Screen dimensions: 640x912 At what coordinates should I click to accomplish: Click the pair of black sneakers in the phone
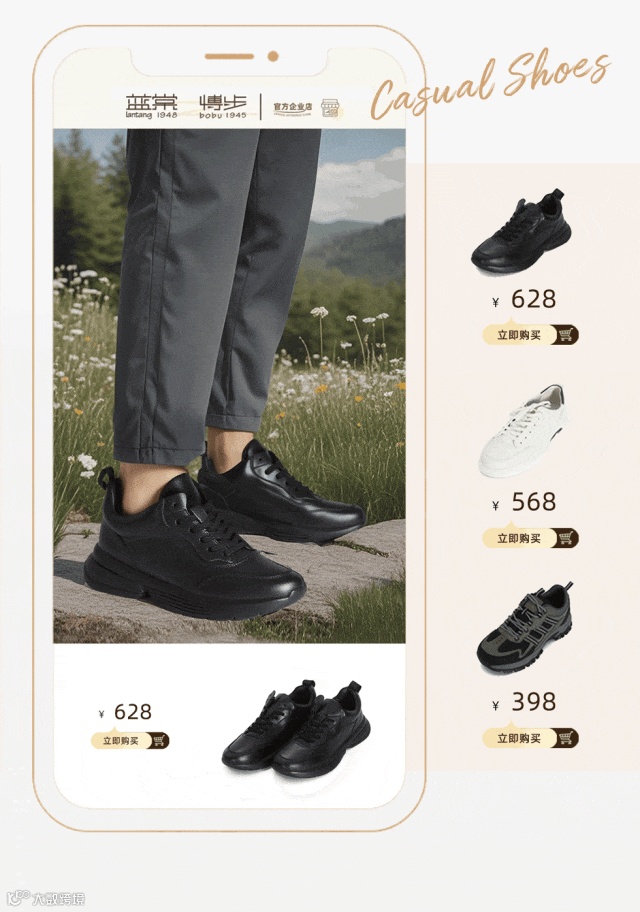tap(296, 728)
